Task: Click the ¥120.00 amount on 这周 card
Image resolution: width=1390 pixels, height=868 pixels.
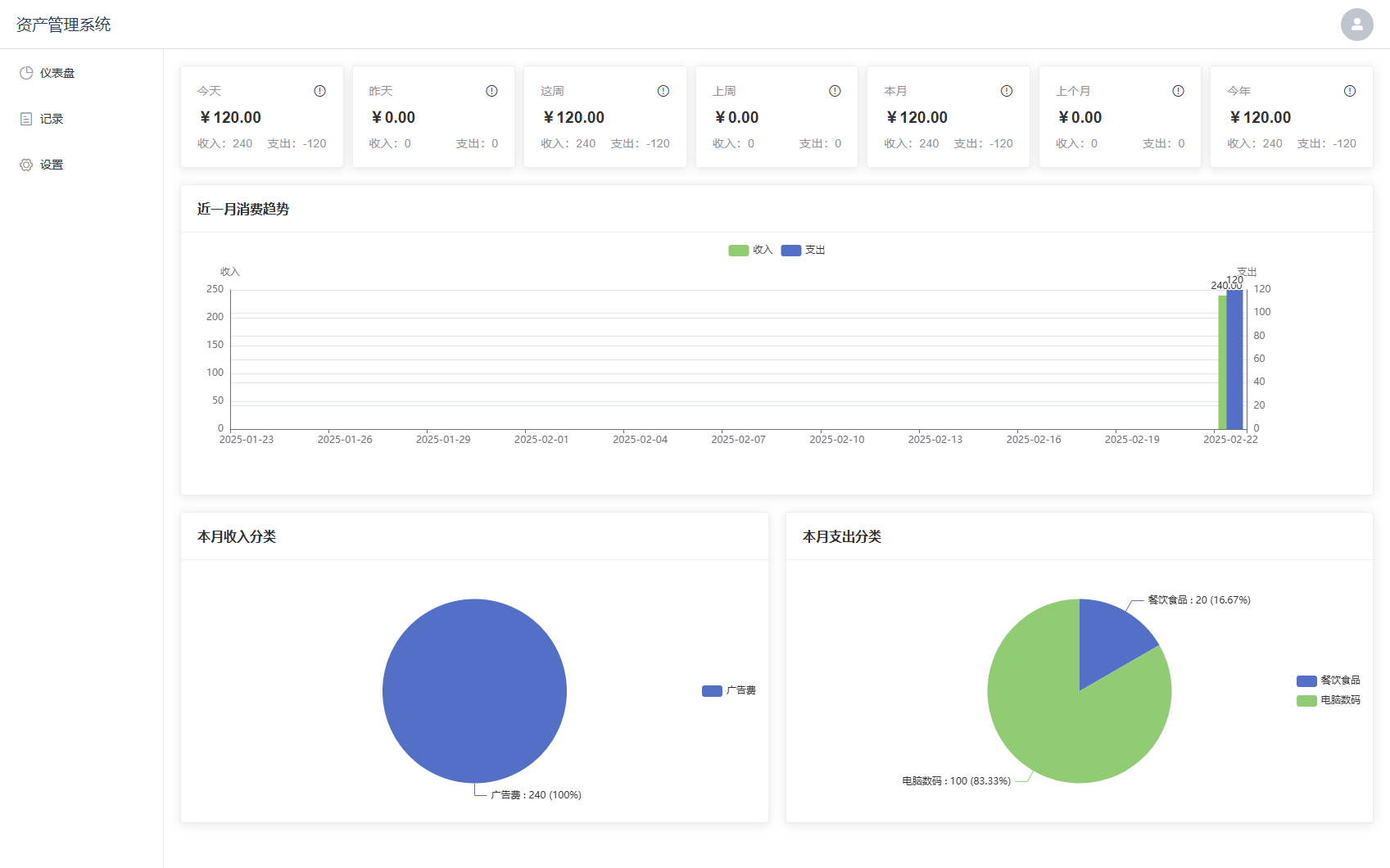Action: tap(573, 117)
